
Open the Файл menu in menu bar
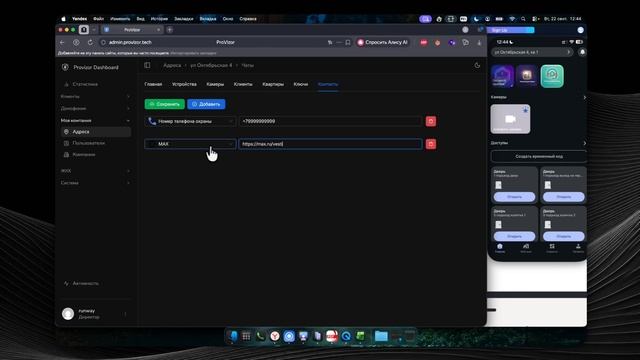[98, 19]
